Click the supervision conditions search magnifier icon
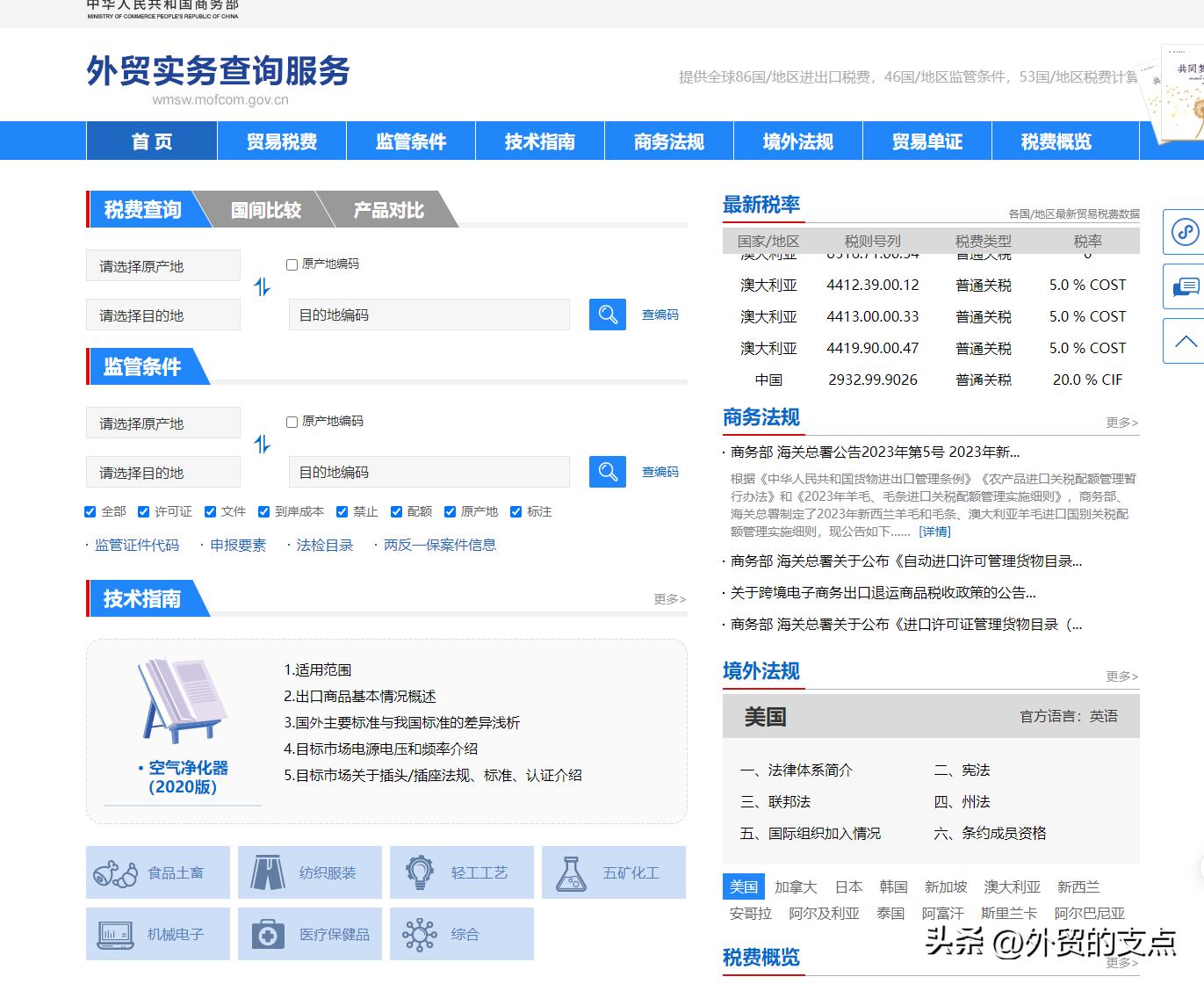 click(607, 472)
